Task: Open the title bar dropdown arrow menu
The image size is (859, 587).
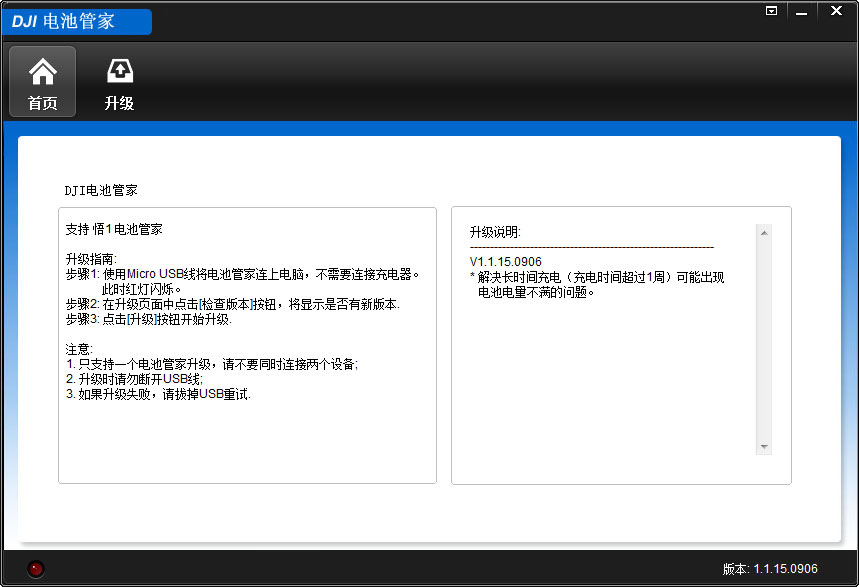Action: (770, 10)
